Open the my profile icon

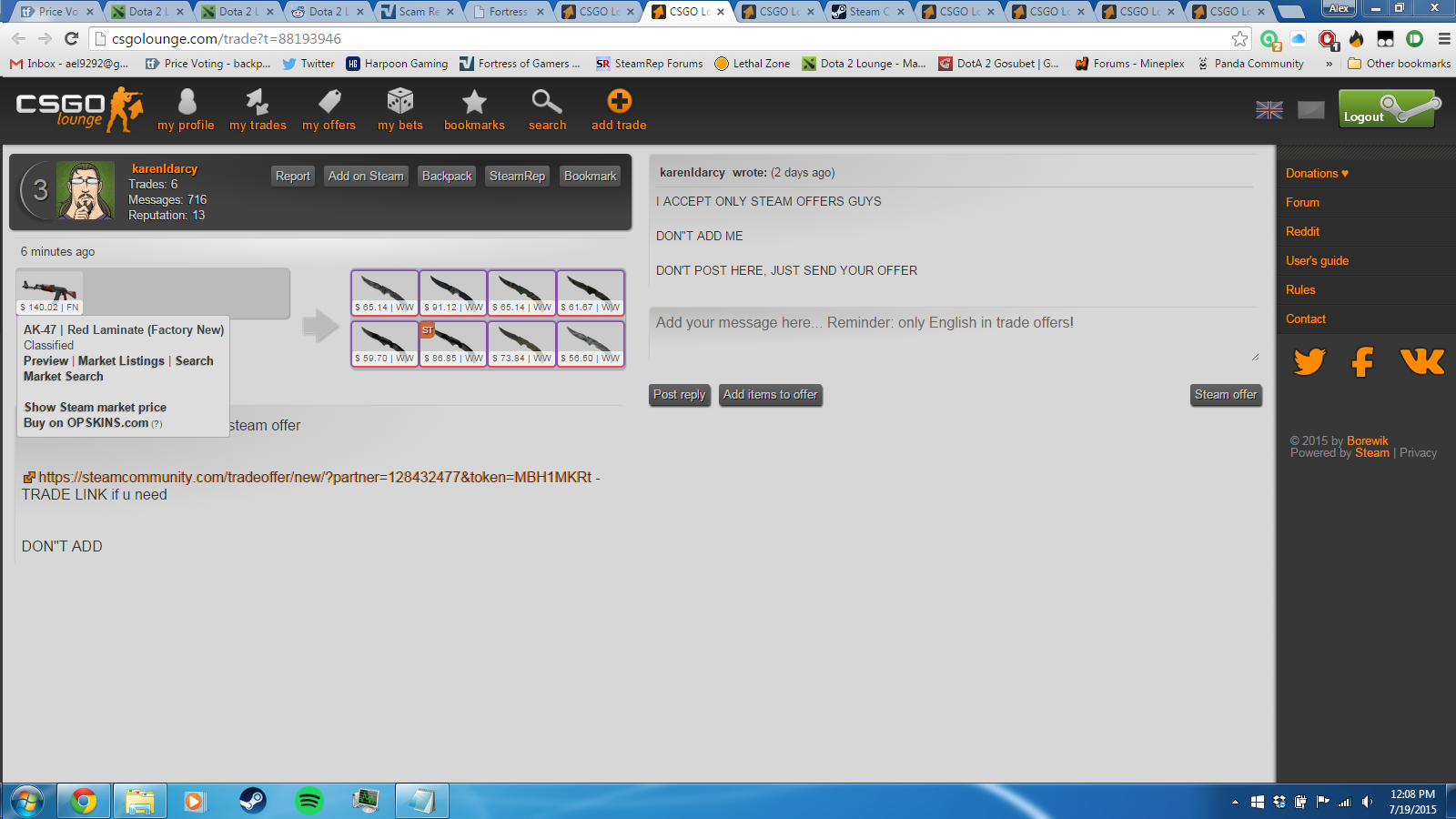pyautogui.click(x=187, y=102)
